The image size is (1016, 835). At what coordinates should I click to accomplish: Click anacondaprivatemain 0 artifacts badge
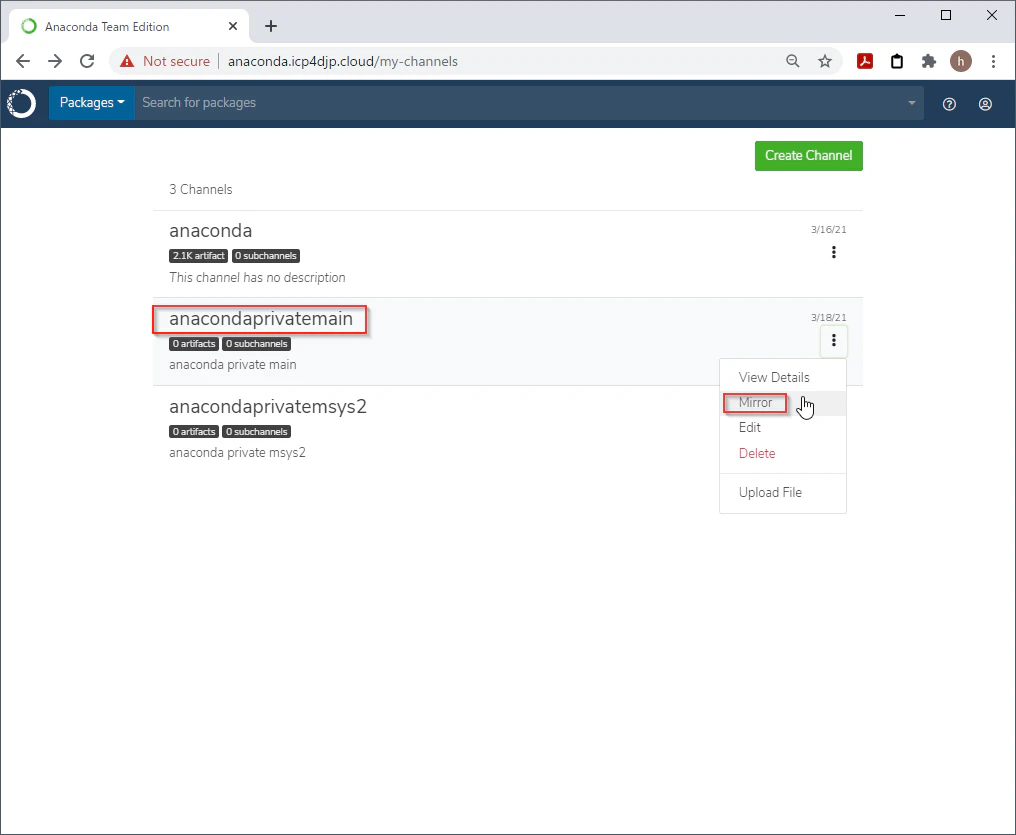click(x=194, y=344)
